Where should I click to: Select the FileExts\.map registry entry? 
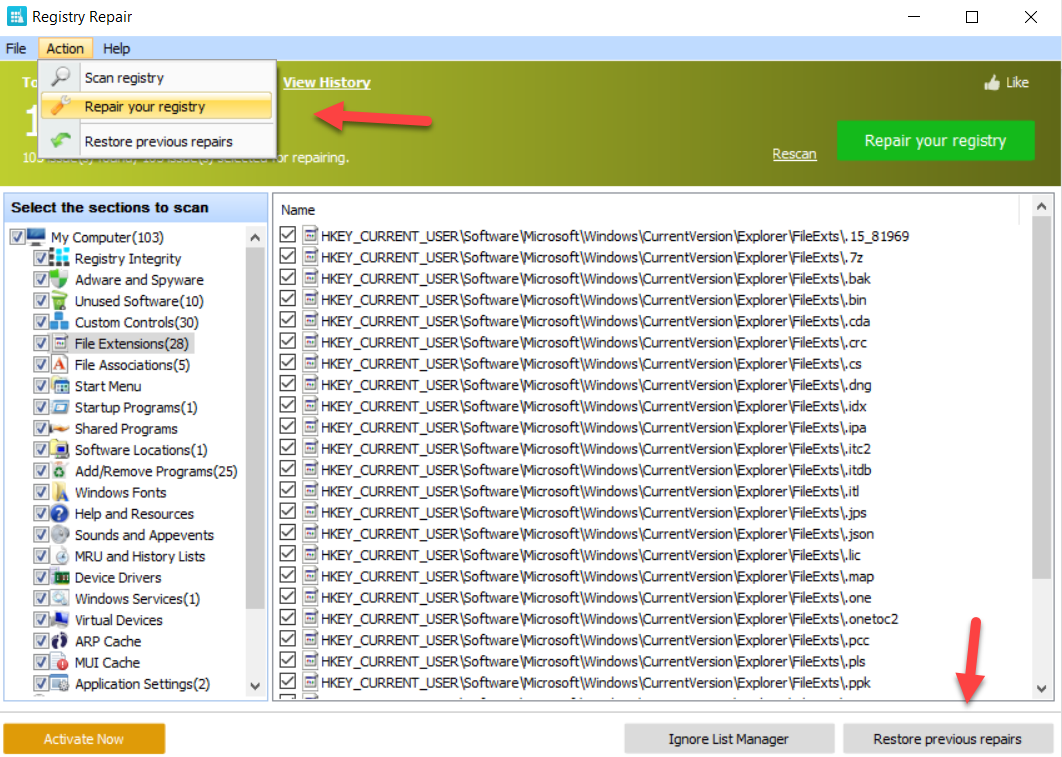pos(597,576)
